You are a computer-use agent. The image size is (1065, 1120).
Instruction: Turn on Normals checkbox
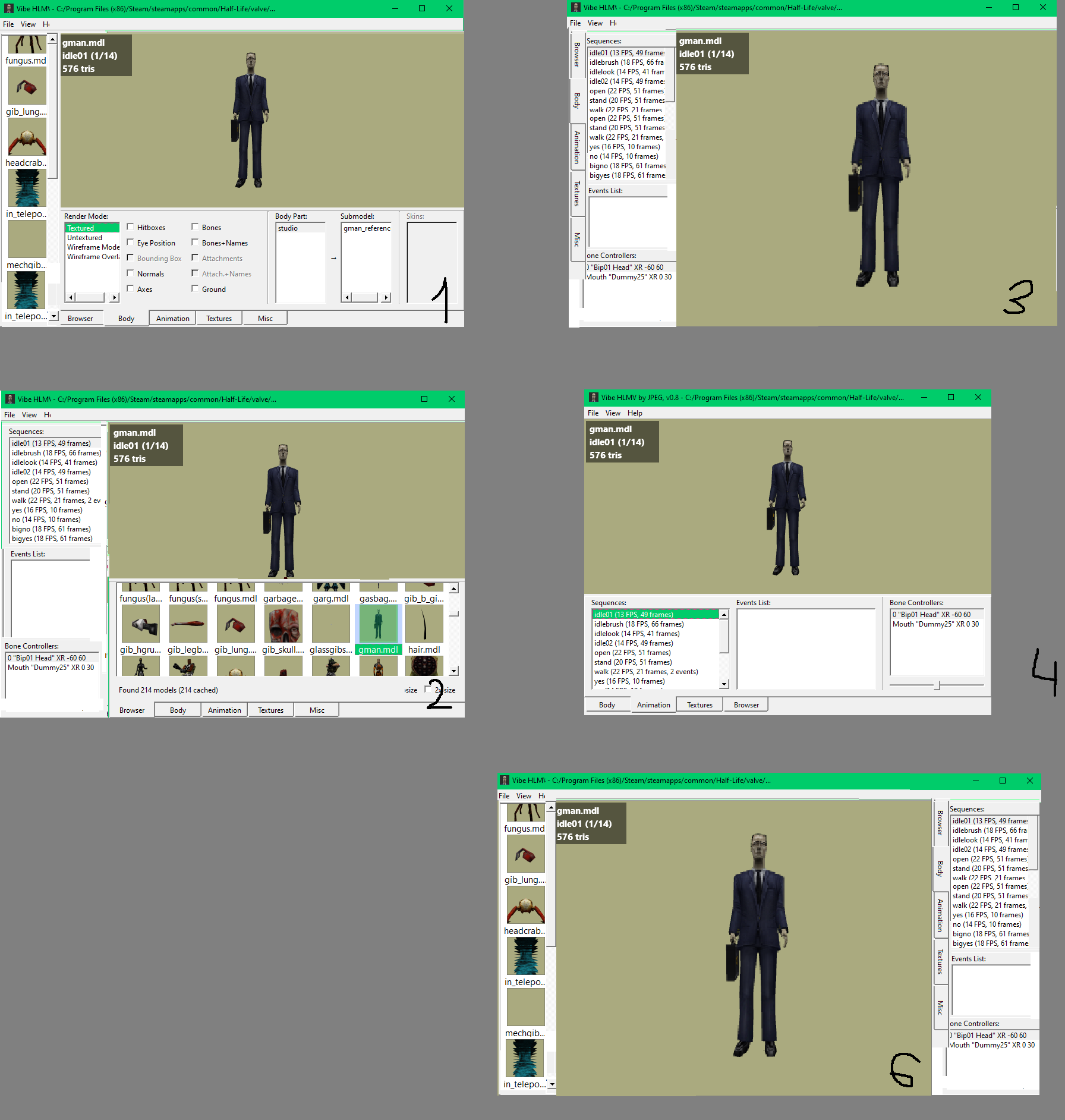[x=130, y=273]
